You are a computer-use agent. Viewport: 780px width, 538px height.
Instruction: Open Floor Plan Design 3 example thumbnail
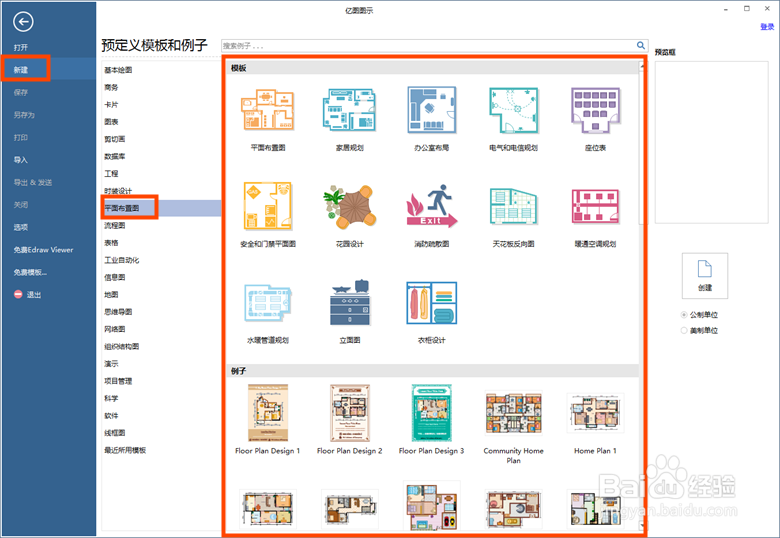[x=431, y=413]
